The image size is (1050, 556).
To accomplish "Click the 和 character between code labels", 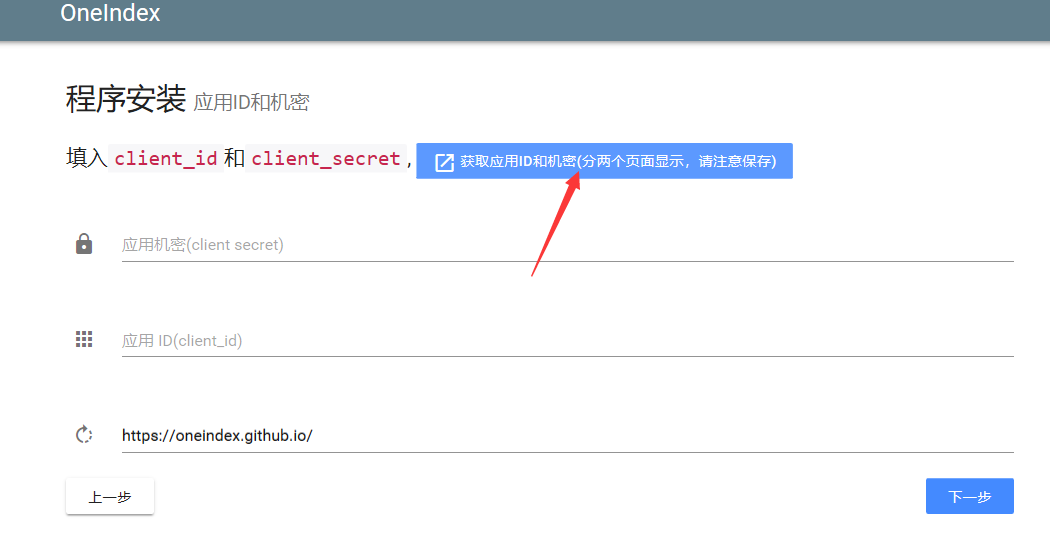I will (x=234, y=158).
